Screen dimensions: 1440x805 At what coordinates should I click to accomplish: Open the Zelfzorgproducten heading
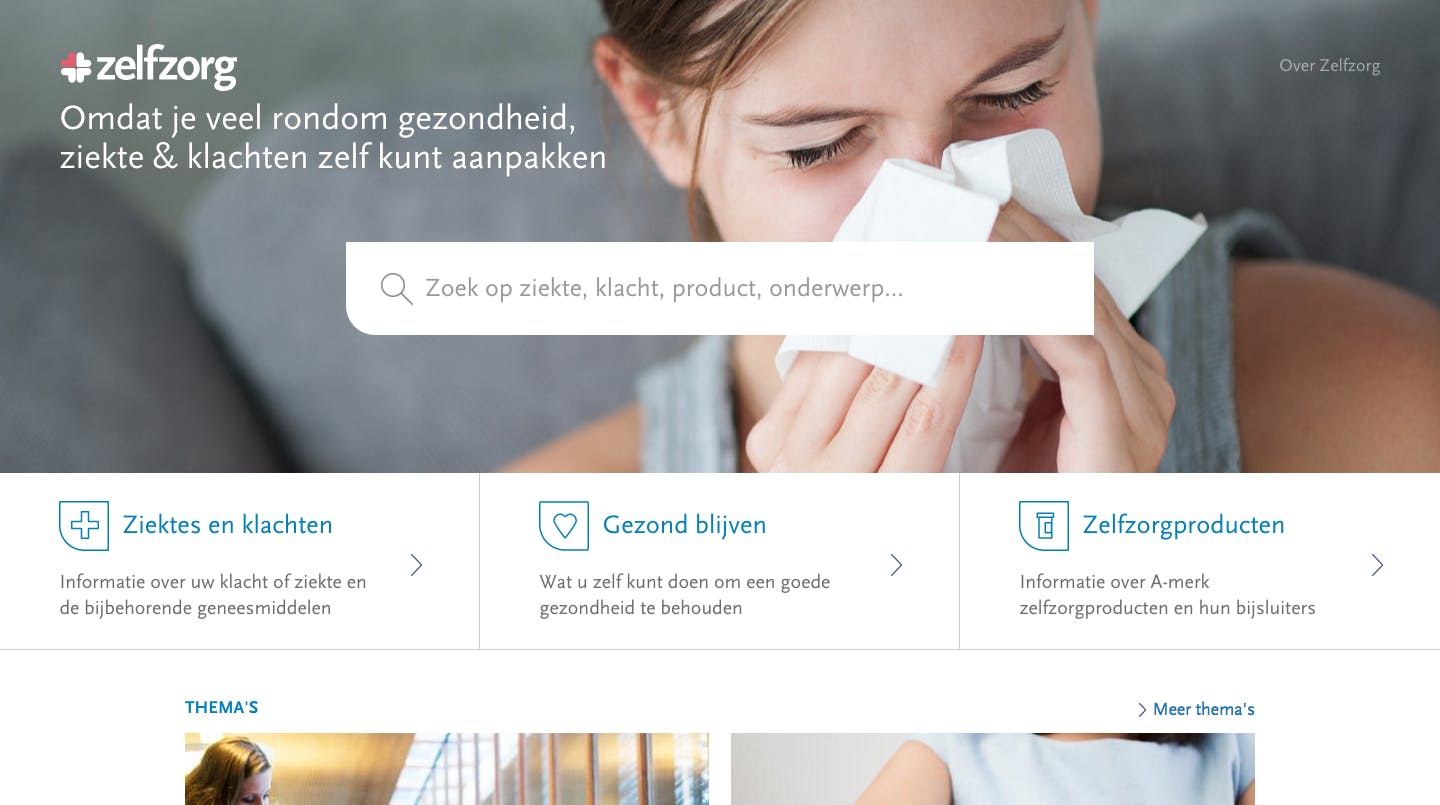pos(1183,525)
